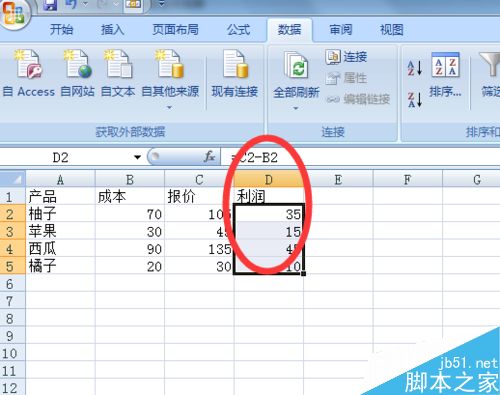The image size is (500, 395).
Task: Click cell containing 产品
Action: [x=60, y=197]
